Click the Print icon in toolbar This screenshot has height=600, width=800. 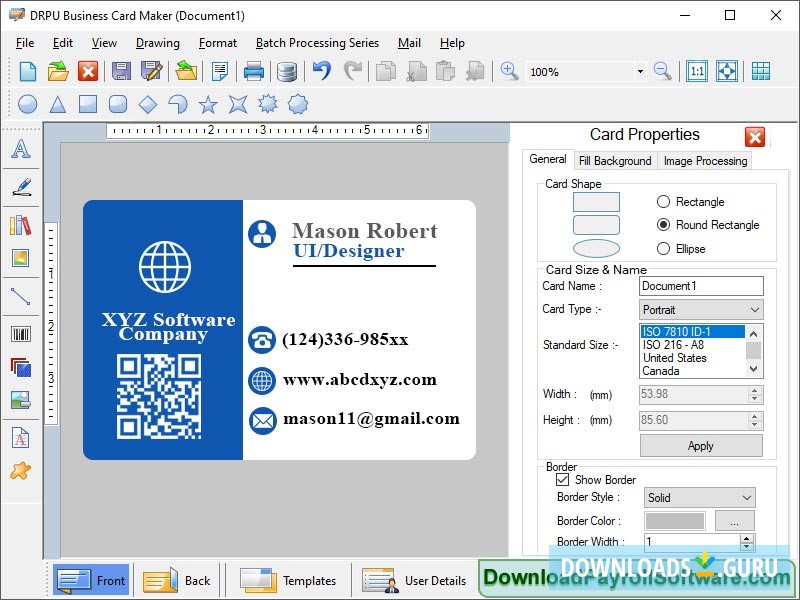pos(254,71)
